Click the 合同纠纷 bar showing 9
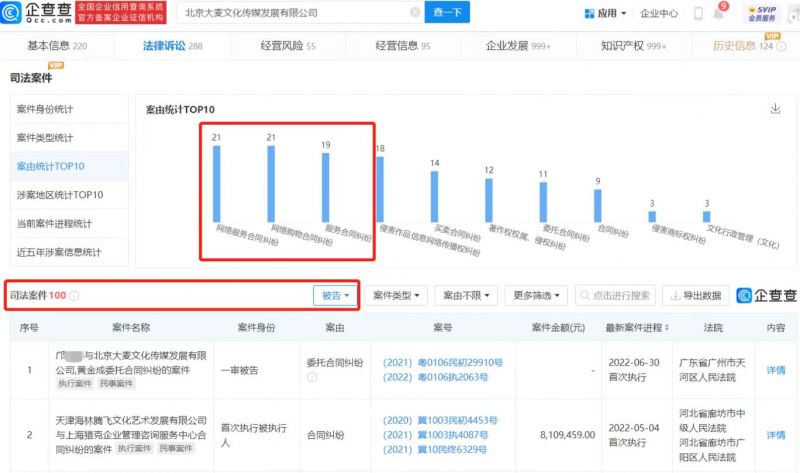 pyautogui.click(x=598, y=206)
